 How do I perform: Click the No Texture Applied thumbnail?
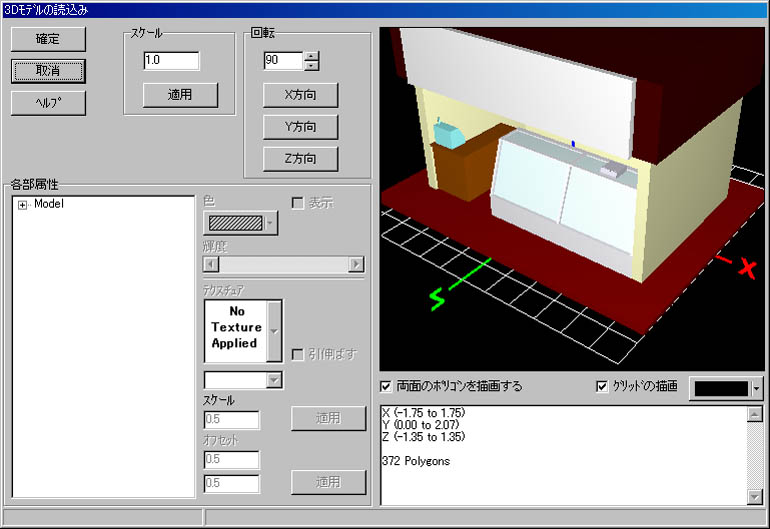click(236, 331)
